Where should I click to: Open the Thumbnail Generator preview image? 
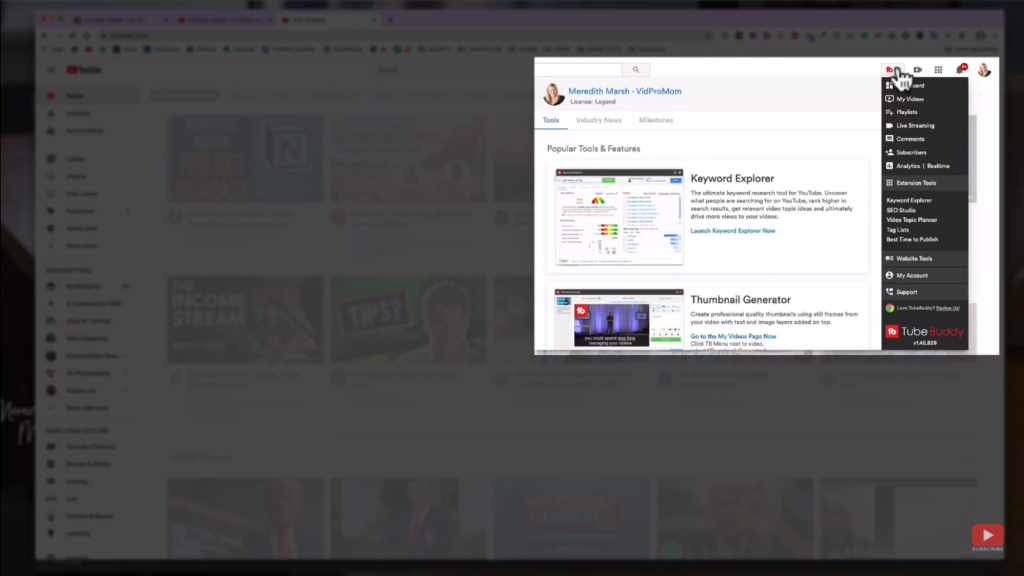point(619,319)
